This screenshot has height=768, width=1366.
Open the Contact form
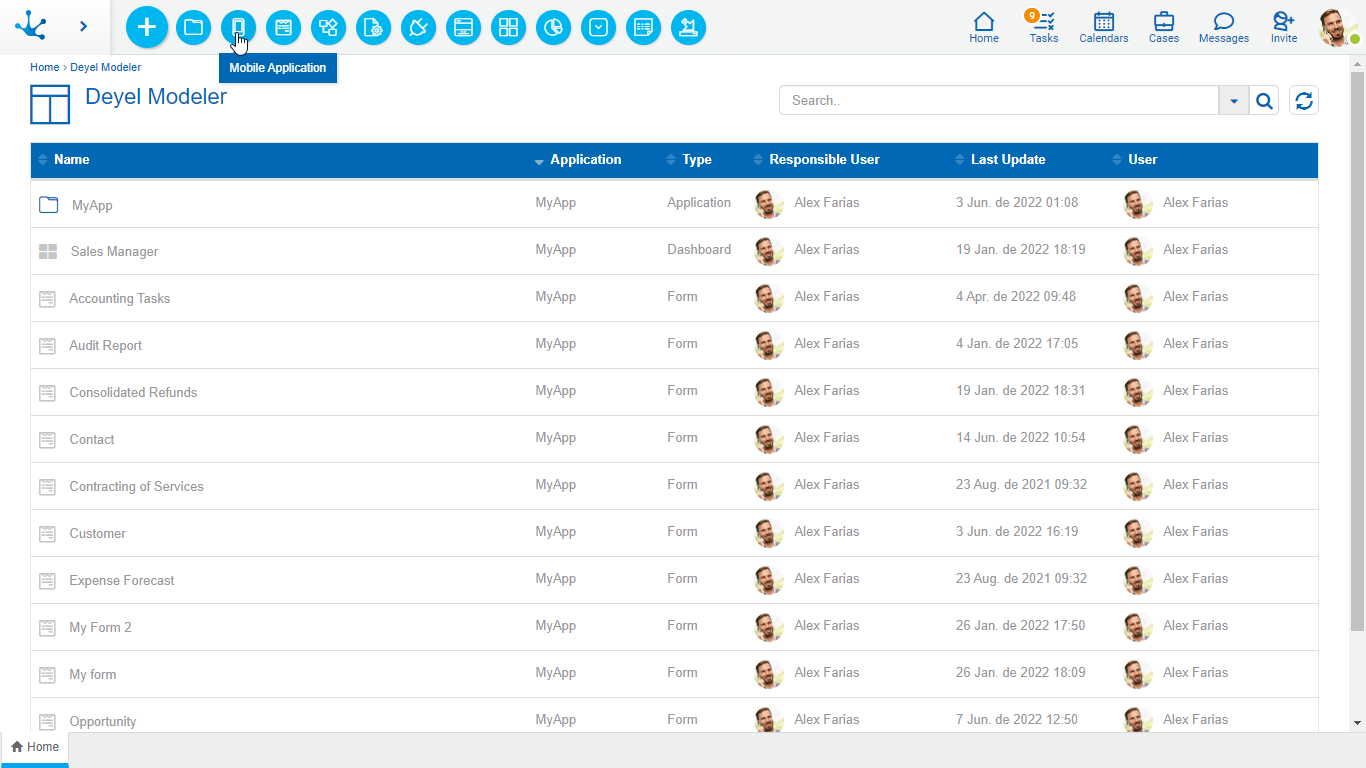point(91,440)
